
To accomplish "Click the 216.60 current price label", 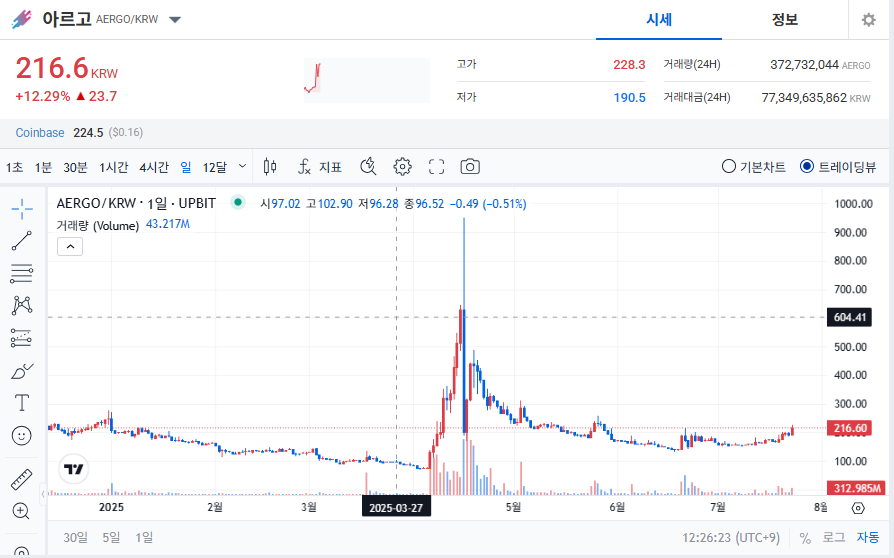I will click(850, 428).
